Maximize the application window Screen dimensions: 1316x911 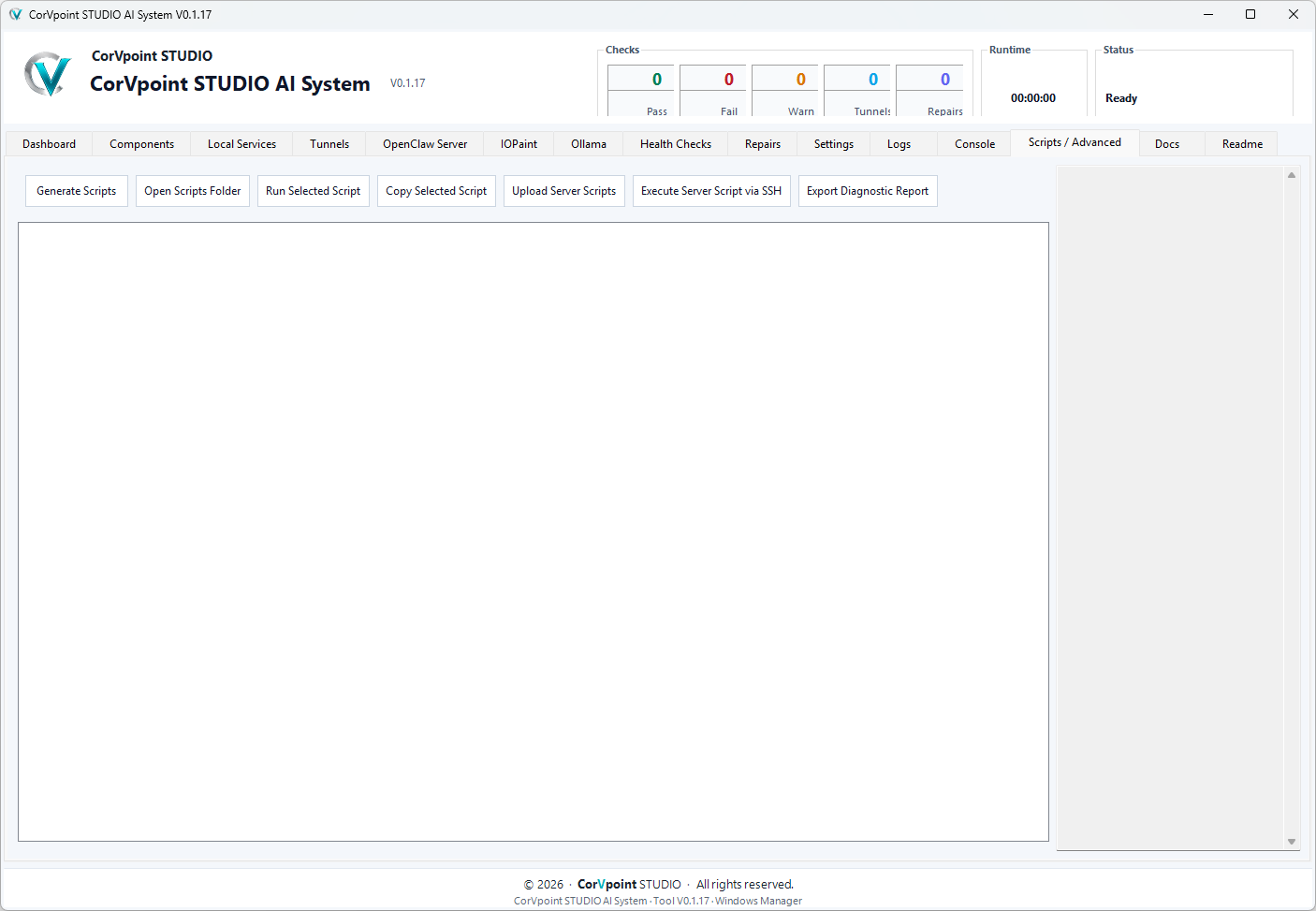coord(1250,14)
